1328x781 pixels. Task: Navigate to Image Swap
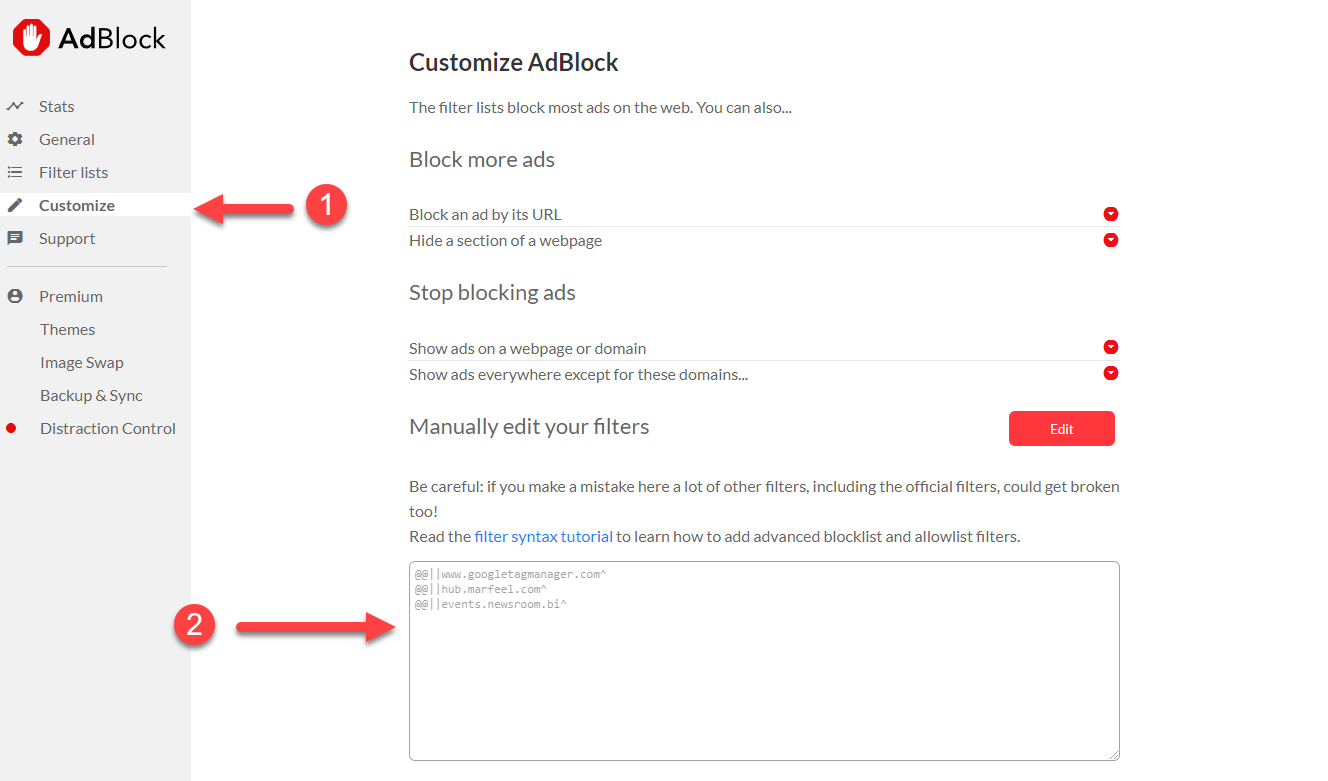coord(81,362)
